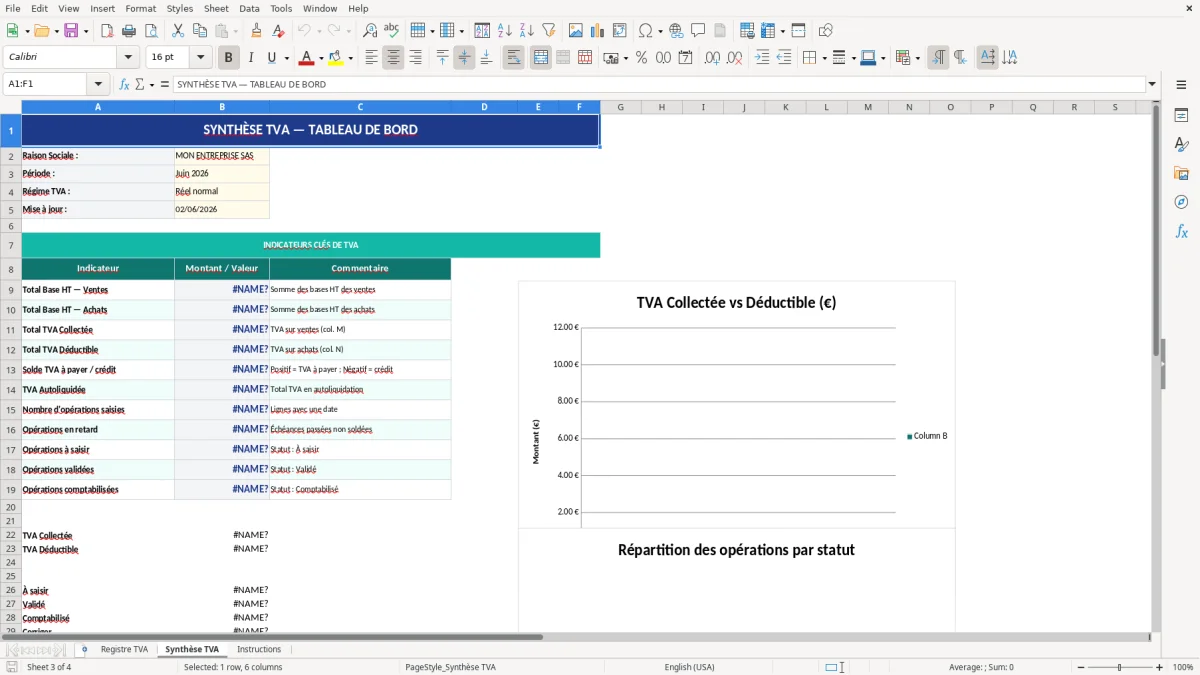The image size is (1200, 675).
Task: Insert special character Omega icon
Action: coord(645,31)
